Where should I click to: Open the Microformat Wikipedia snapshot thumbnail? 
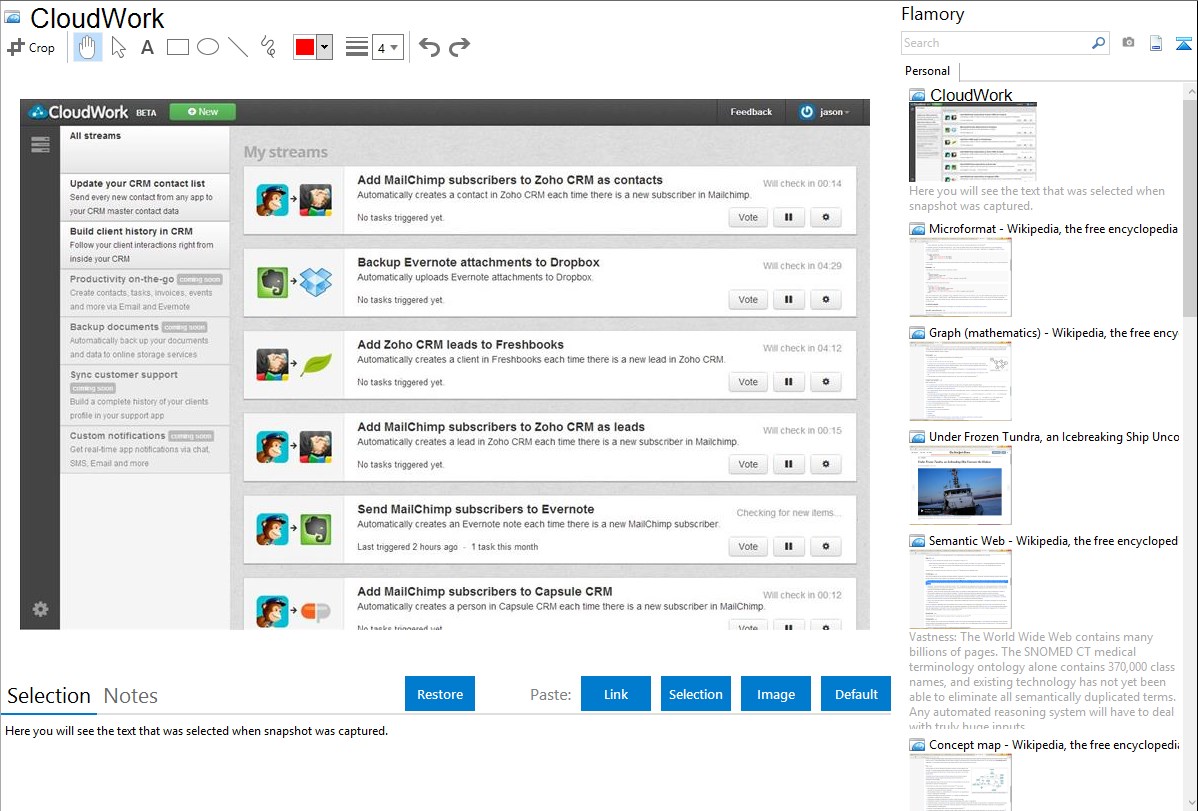[x=960, y=277]
